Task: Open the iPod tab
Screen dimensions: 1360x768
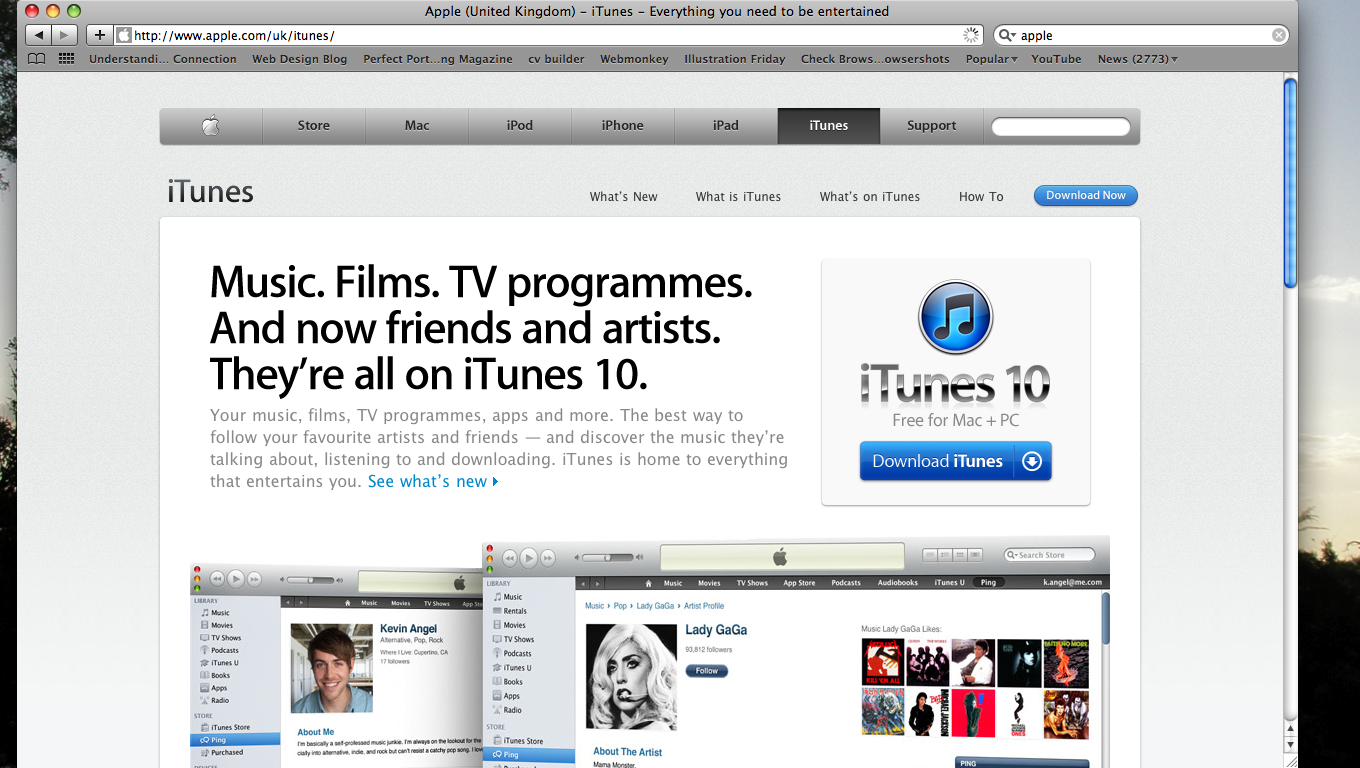Action: click(520, 125)
